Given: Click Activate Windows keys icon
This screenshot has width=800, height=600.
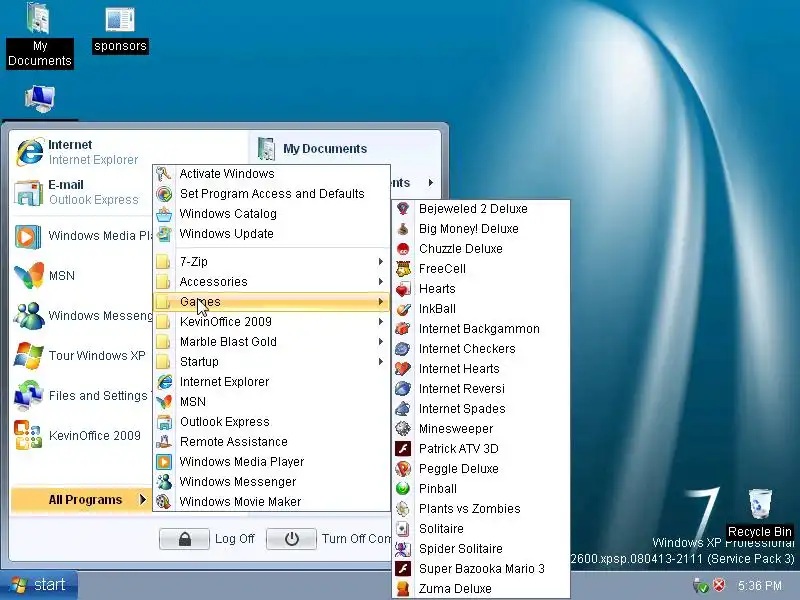Looking at the screenshot, I should click(164, 173).
